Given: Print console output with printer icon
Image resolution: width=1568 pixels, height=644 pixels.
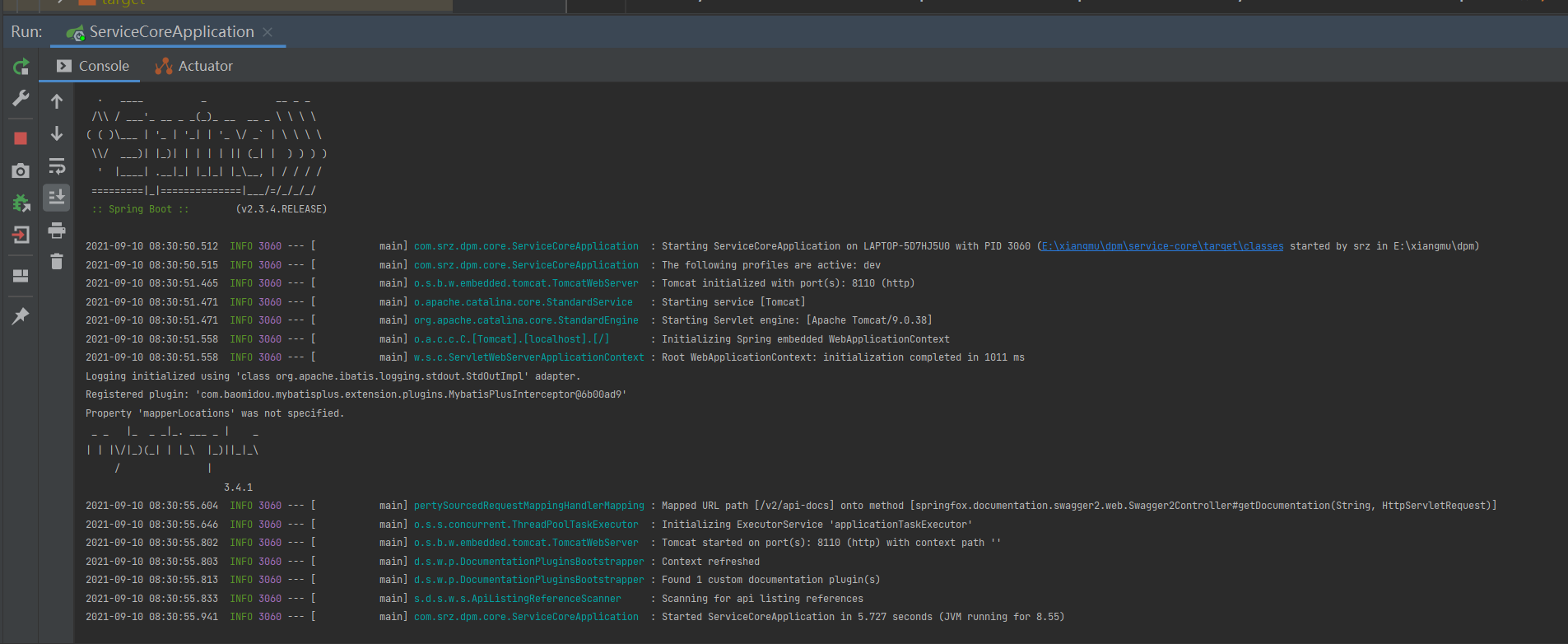Looking at the screenshot, I should [57, 231].
